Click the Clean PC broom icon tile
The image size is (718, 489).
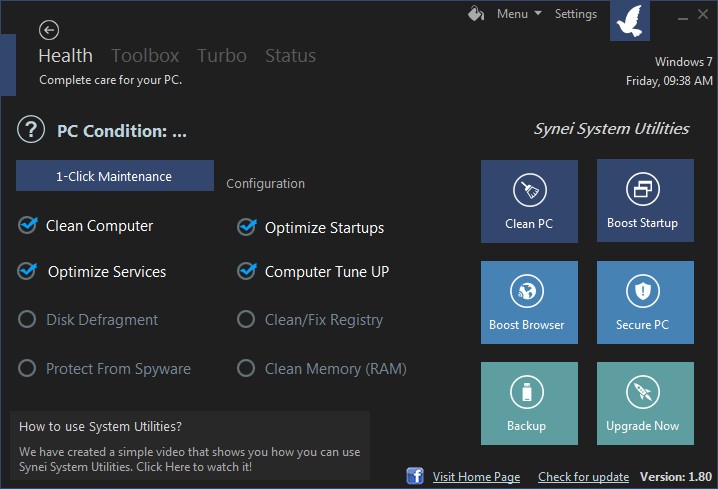pos(529,201)
